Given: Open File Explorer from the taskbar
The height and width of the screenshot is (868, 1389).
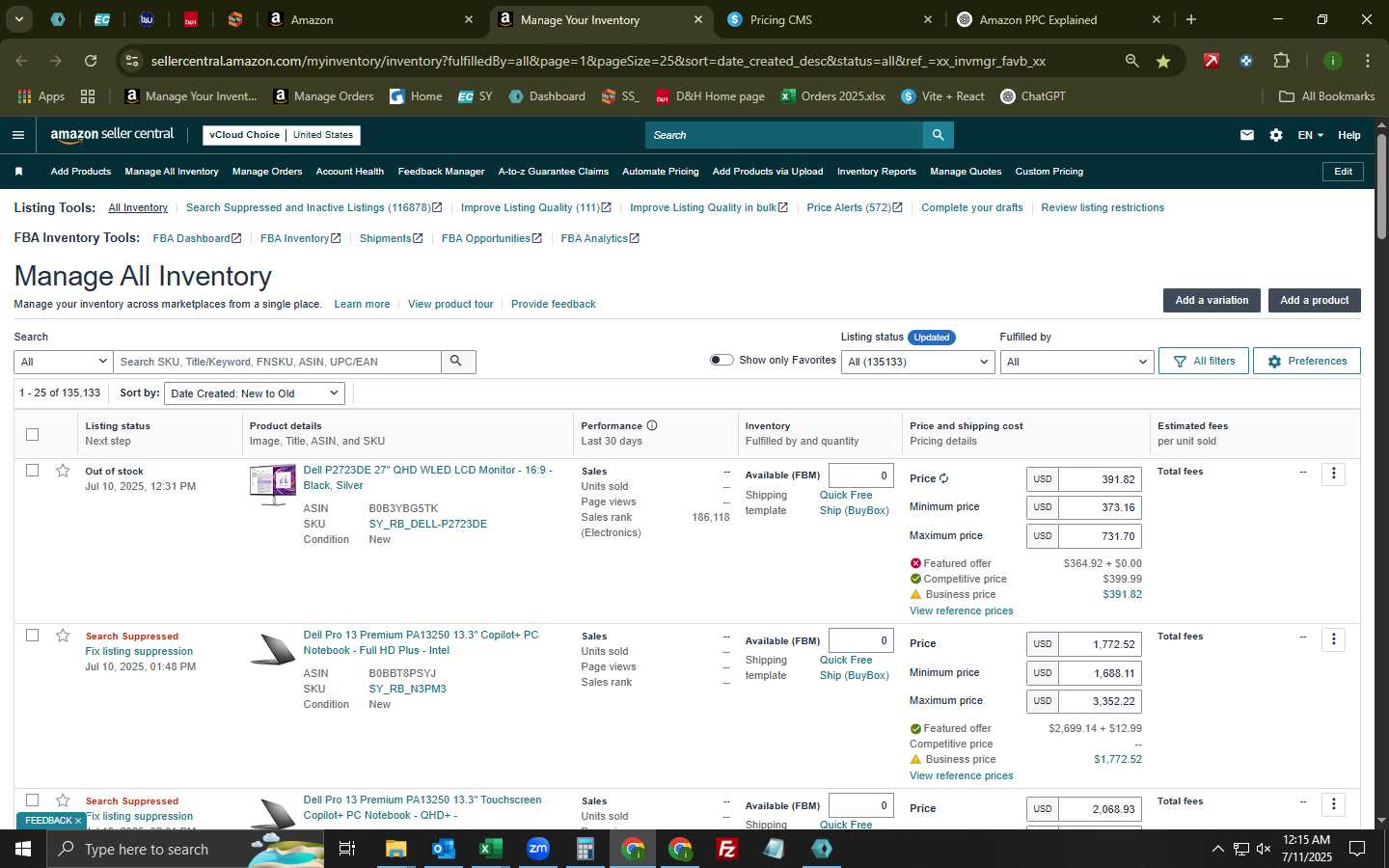Looking at the screenshot, I should [x=396, y=849].
